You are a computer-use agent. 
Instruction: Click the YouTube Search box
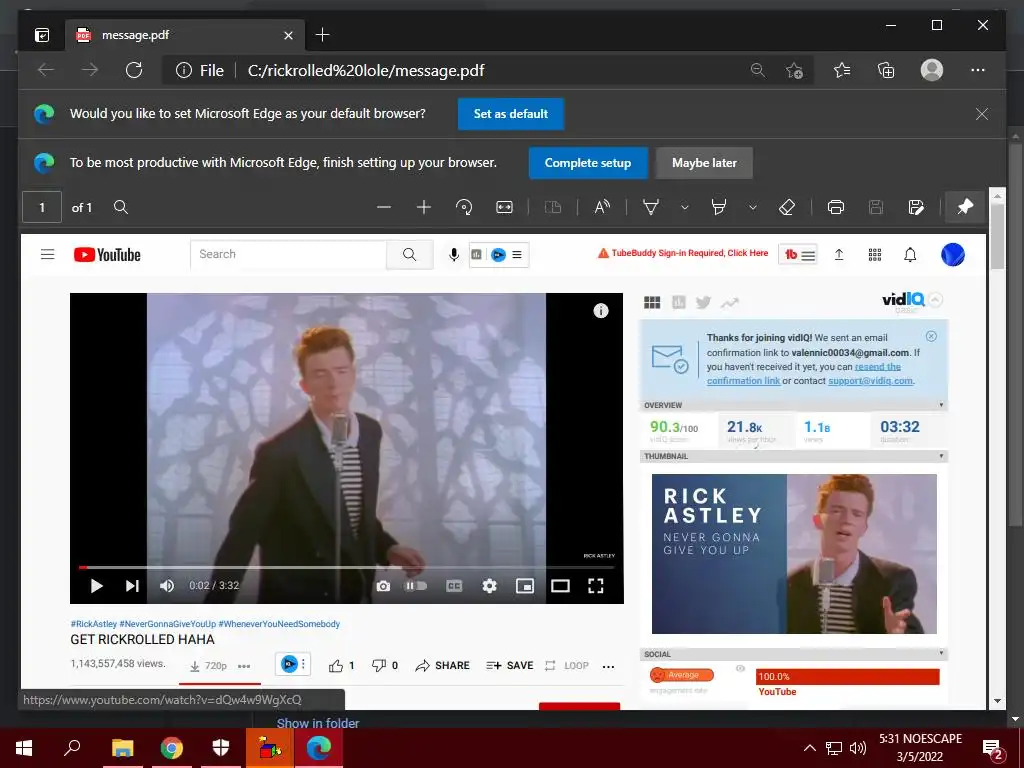click(289, 254)
